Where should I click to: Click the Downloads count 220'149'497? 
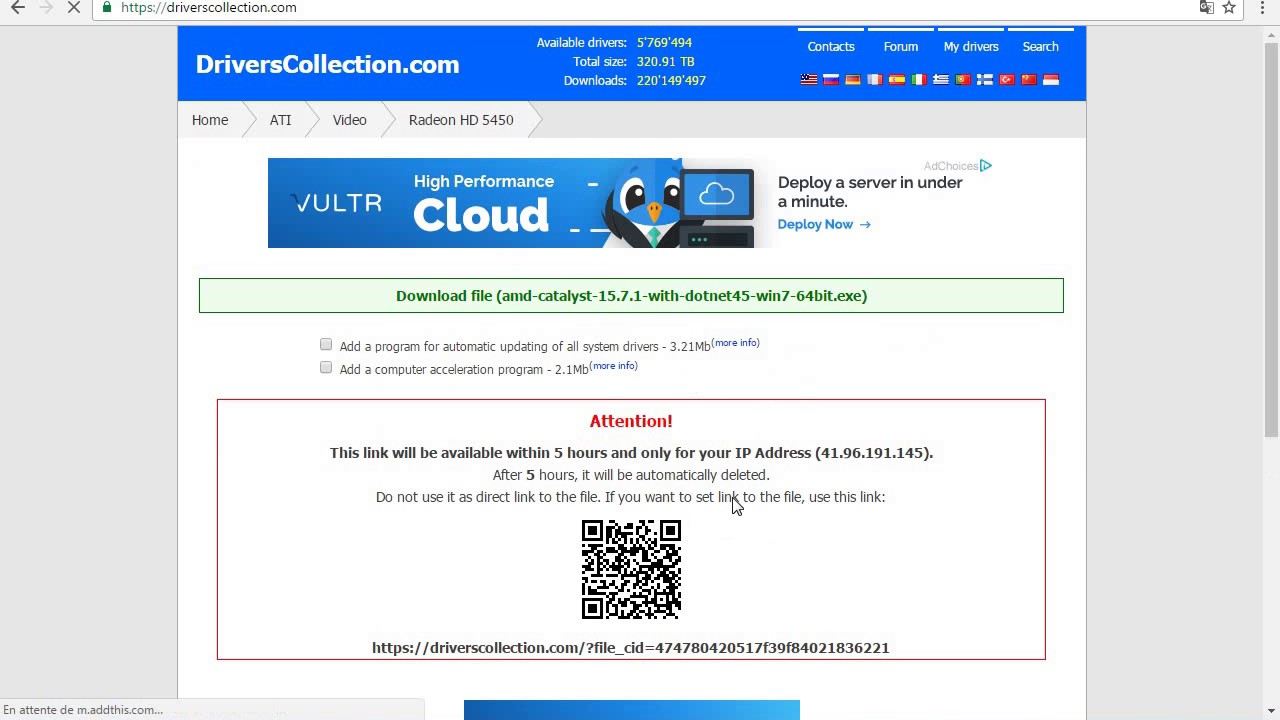click(x=671, y=81)
